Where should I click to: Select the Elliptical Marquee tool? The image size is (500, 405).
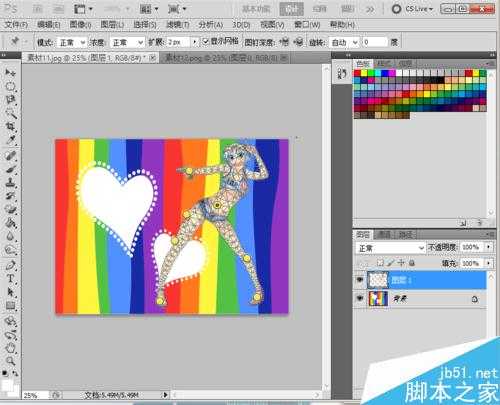pos(10,86)
